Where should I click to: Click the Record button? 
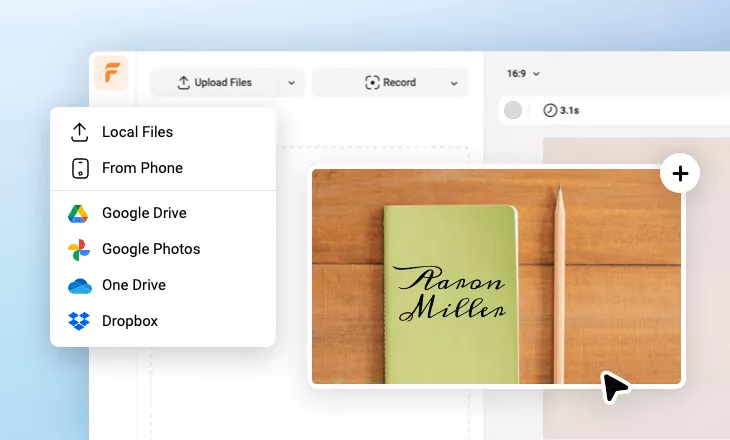[390, 82]
